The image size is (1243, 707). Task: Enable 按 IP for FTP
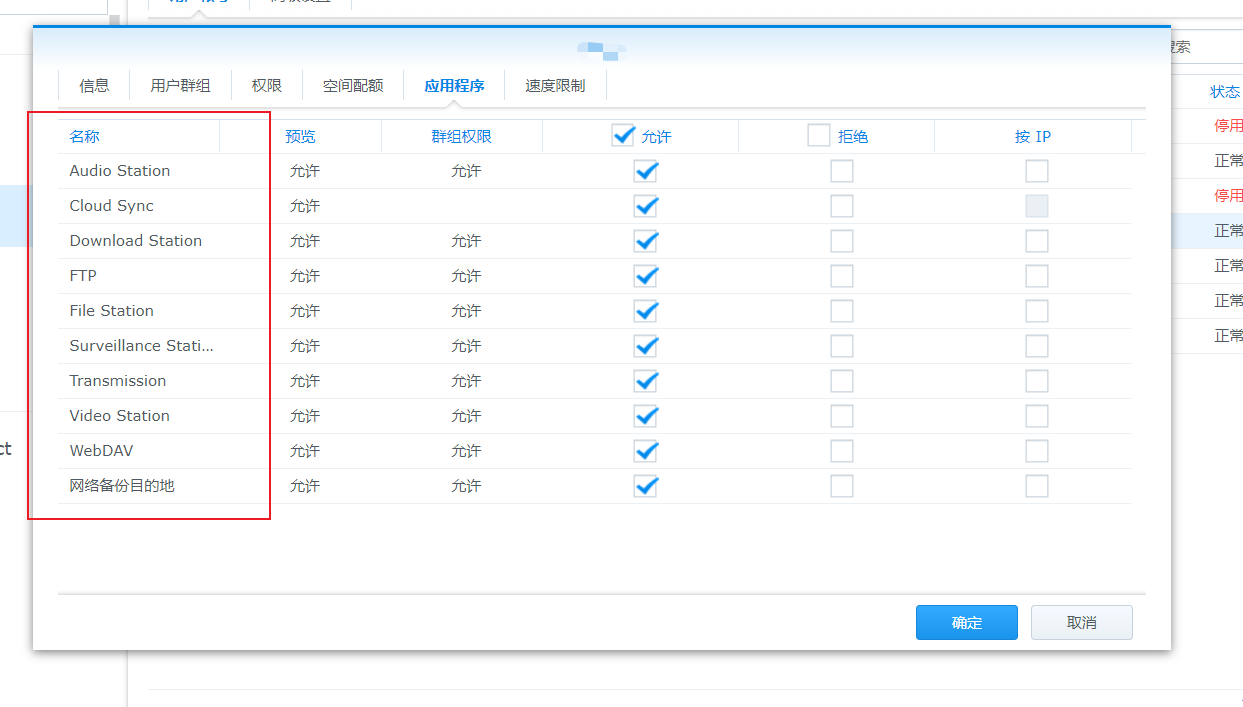(1037, 276)
